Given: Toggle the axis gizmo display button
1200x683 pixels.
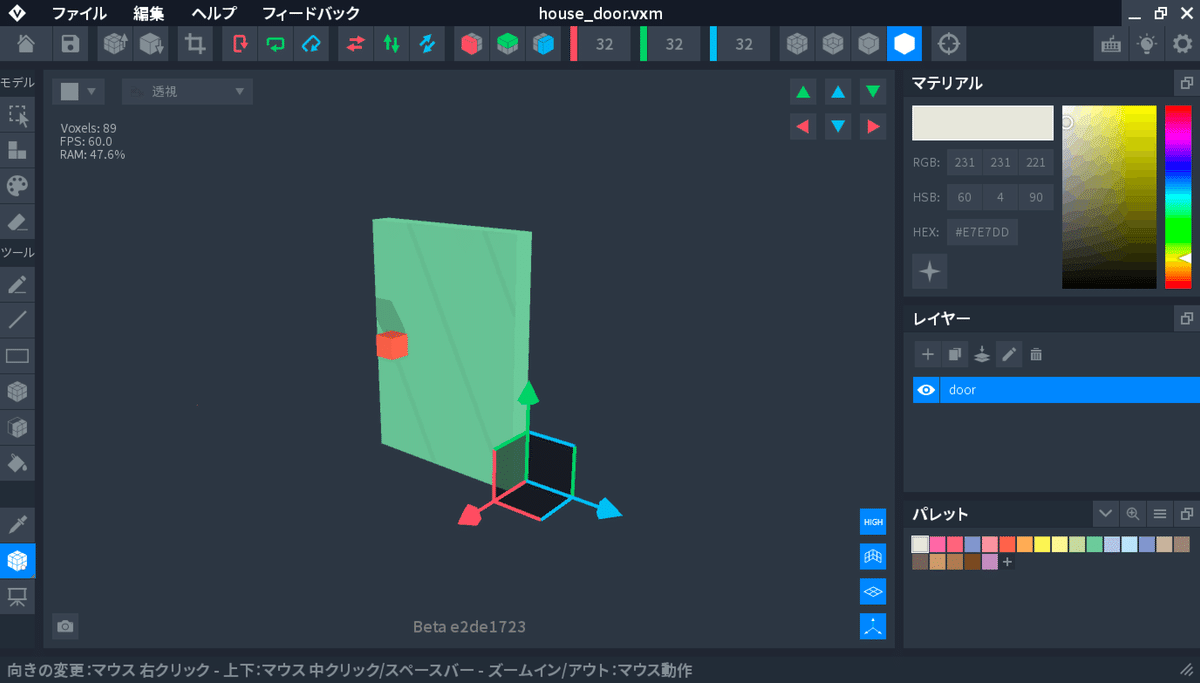Looking at the screenshot, I should [873, 627].
